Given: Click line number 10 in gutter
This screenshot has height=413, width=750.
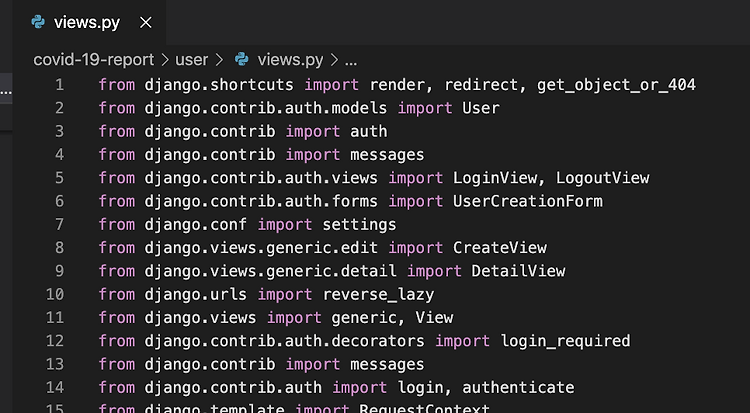Looking at the screenshot, I should (55, 294).
